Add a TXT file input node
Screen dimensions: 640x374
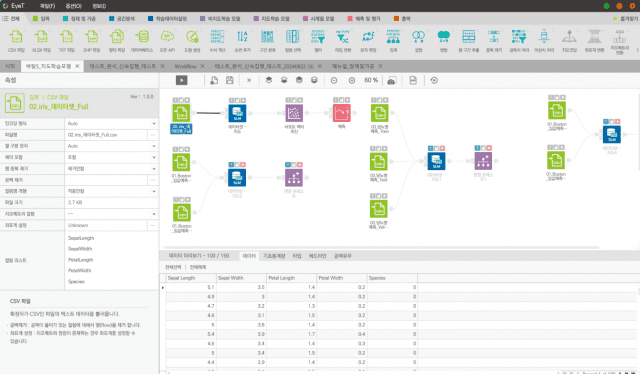click(x=66, y=41)
